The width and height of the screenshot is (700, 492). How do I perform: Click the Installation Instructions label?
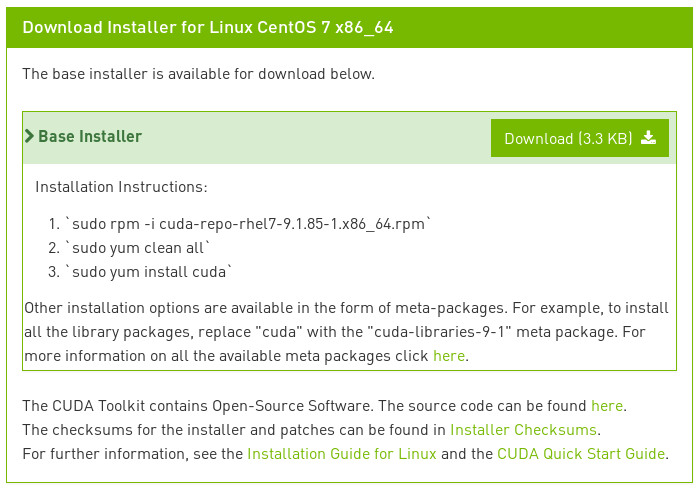[x=121, y=187]
